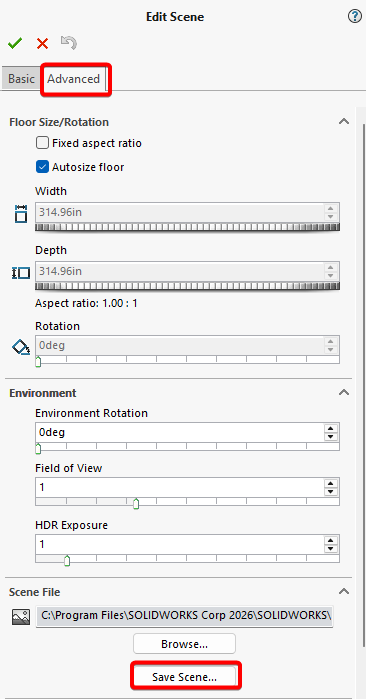This screenshot has height=699, width=366.
Task: Click the 'Environment' section heading
Action: point(43,393)
